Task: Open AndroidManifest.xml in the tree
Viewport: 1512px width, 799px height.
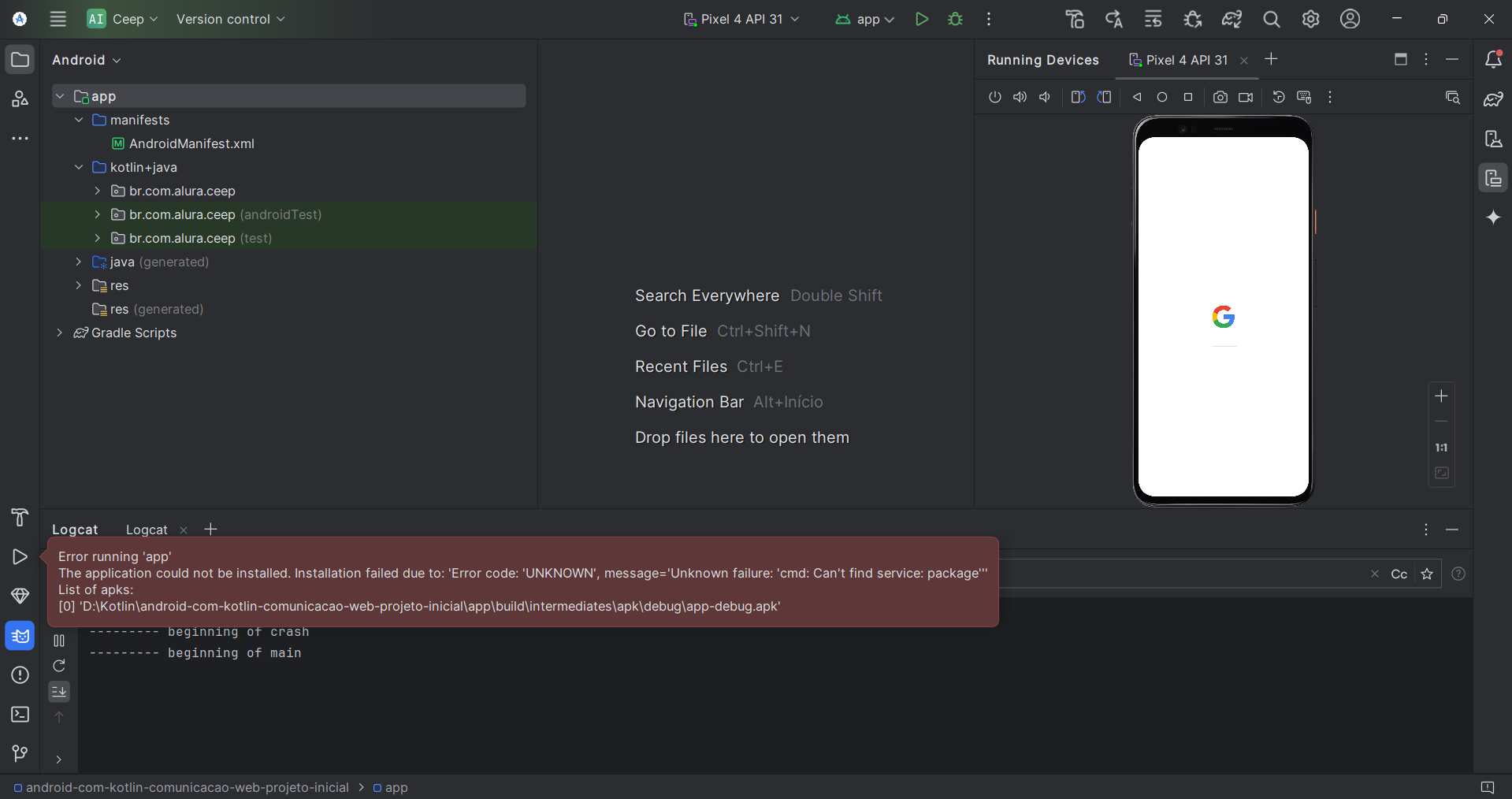Action: point(191,143)
